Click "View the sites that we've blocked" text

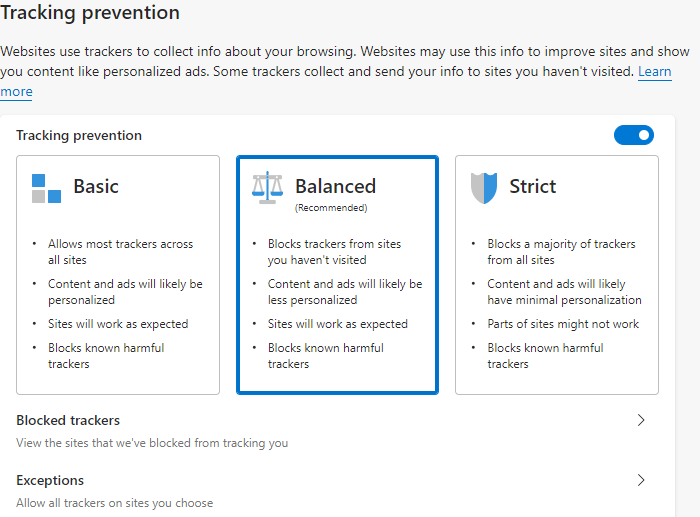coord(152,443)
